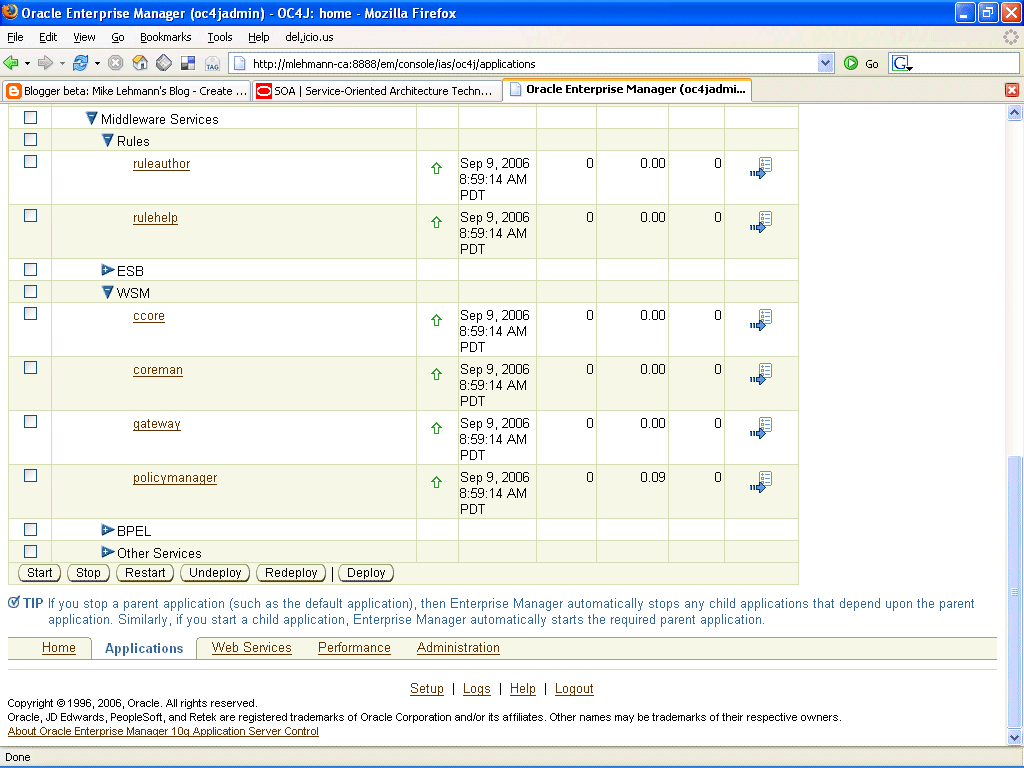
Task: Click the Logout link
Action: (574, 688)
